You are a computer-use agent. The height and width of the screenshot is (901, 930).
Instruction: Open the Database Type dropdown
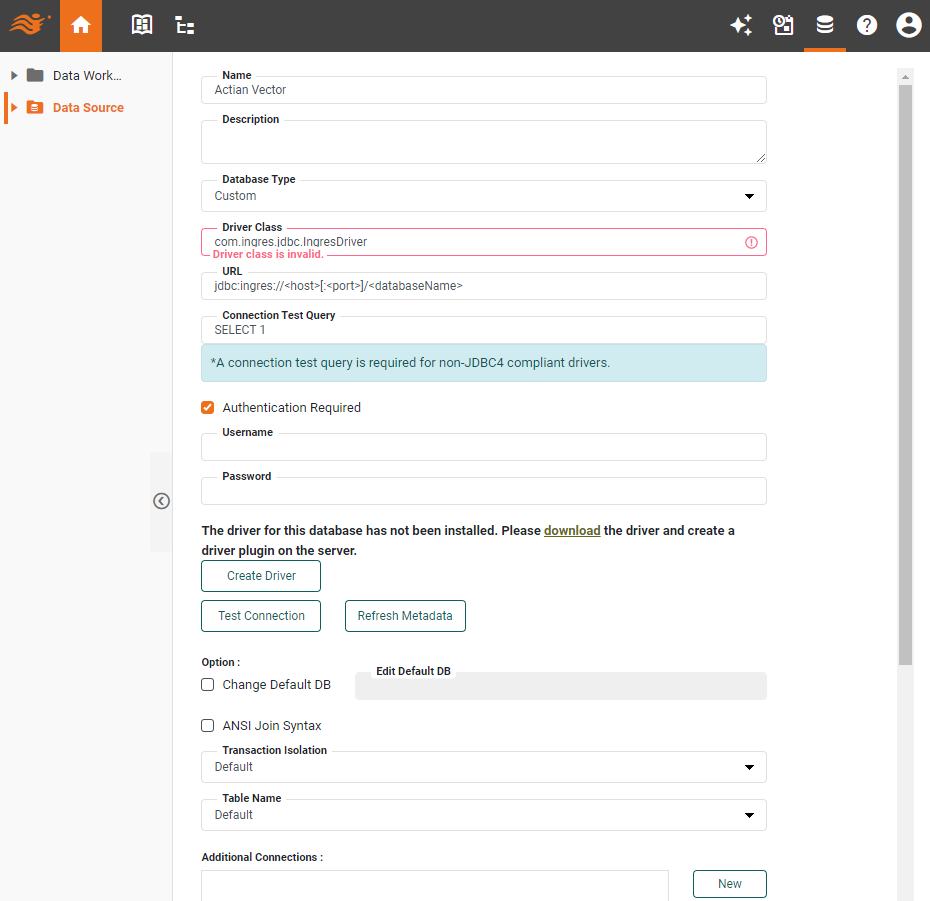point(749,196)
